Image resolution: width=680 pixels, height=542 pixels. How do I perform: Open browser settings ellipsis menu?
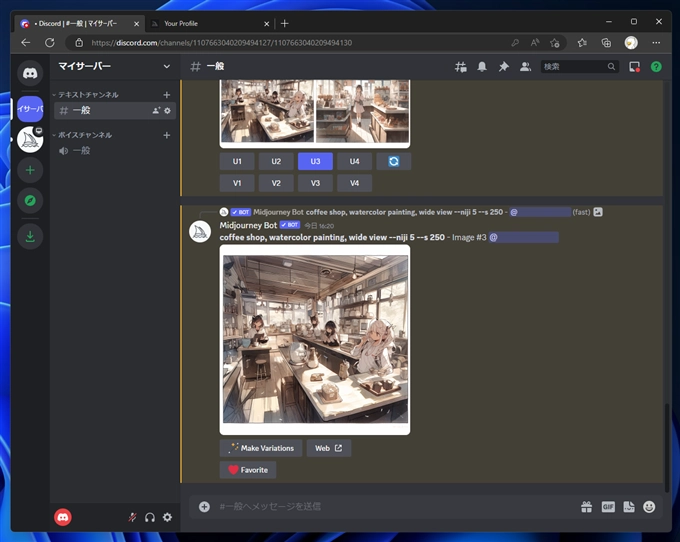(656, 42)
